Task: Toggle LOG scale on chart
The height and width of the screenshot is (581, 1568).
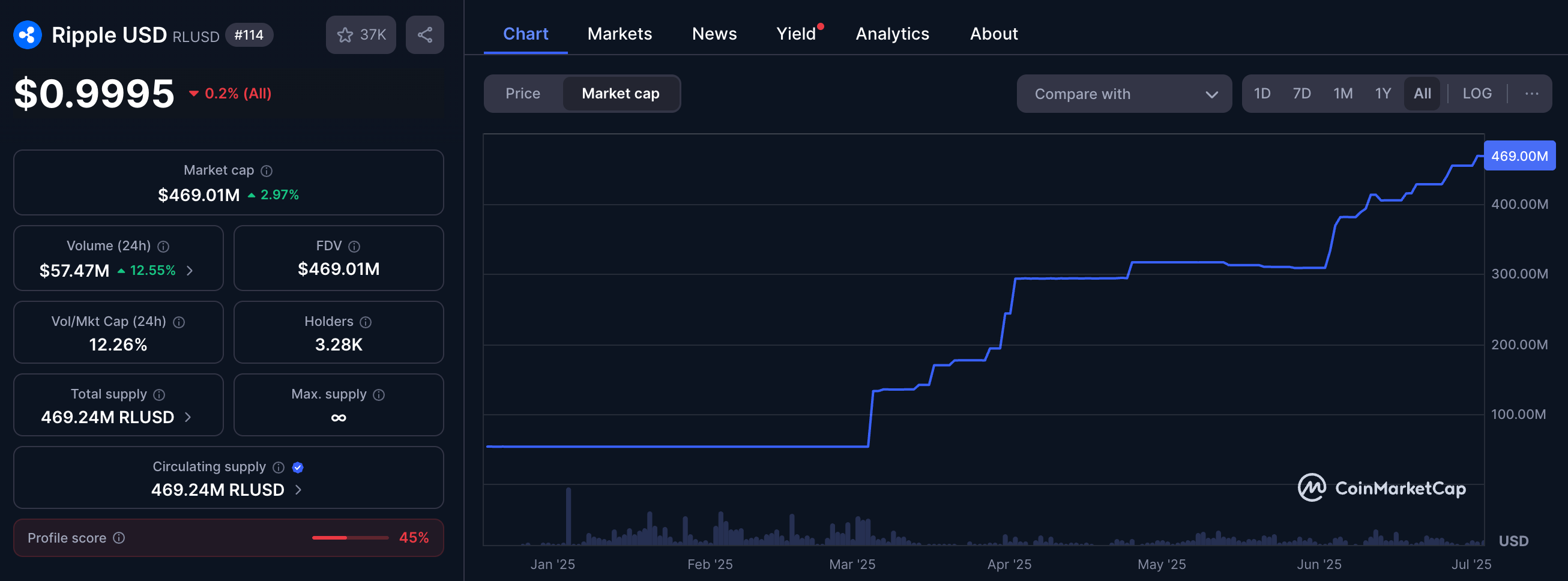Action: point(1477,94)
